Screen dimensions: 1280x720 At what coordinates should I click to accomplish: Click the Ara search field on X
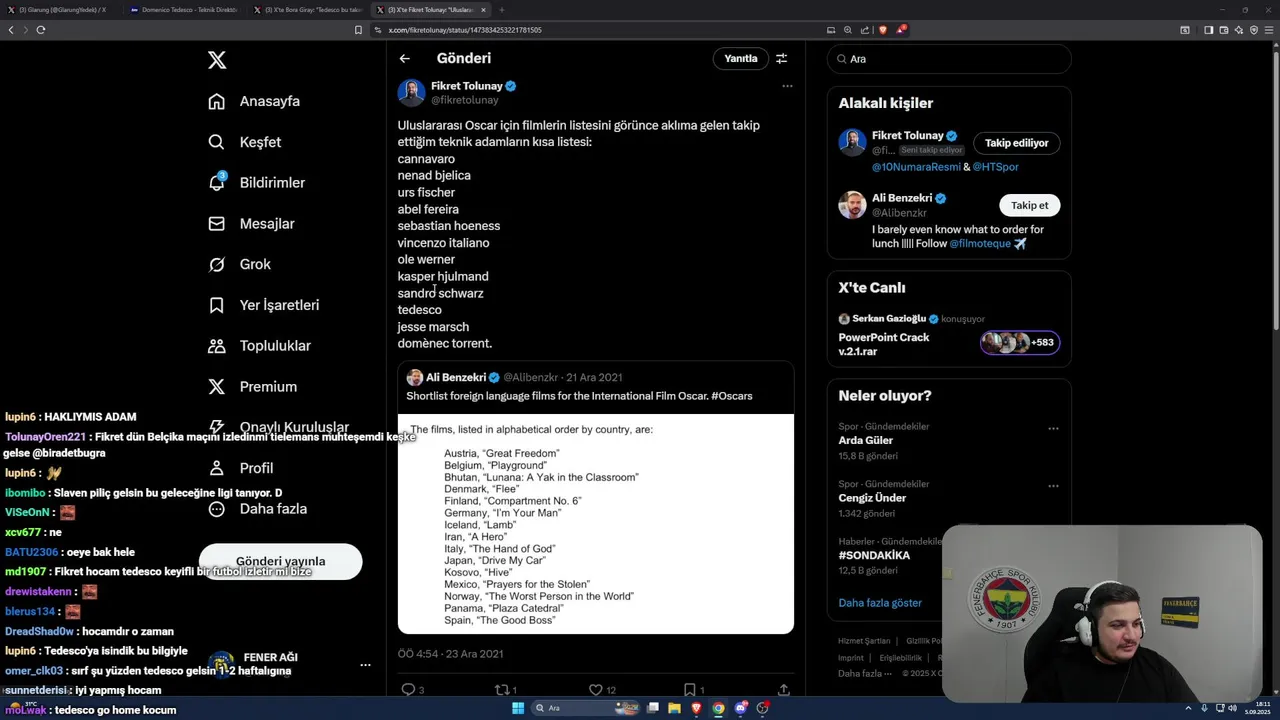pyautogui.click(x=949, y=59)
